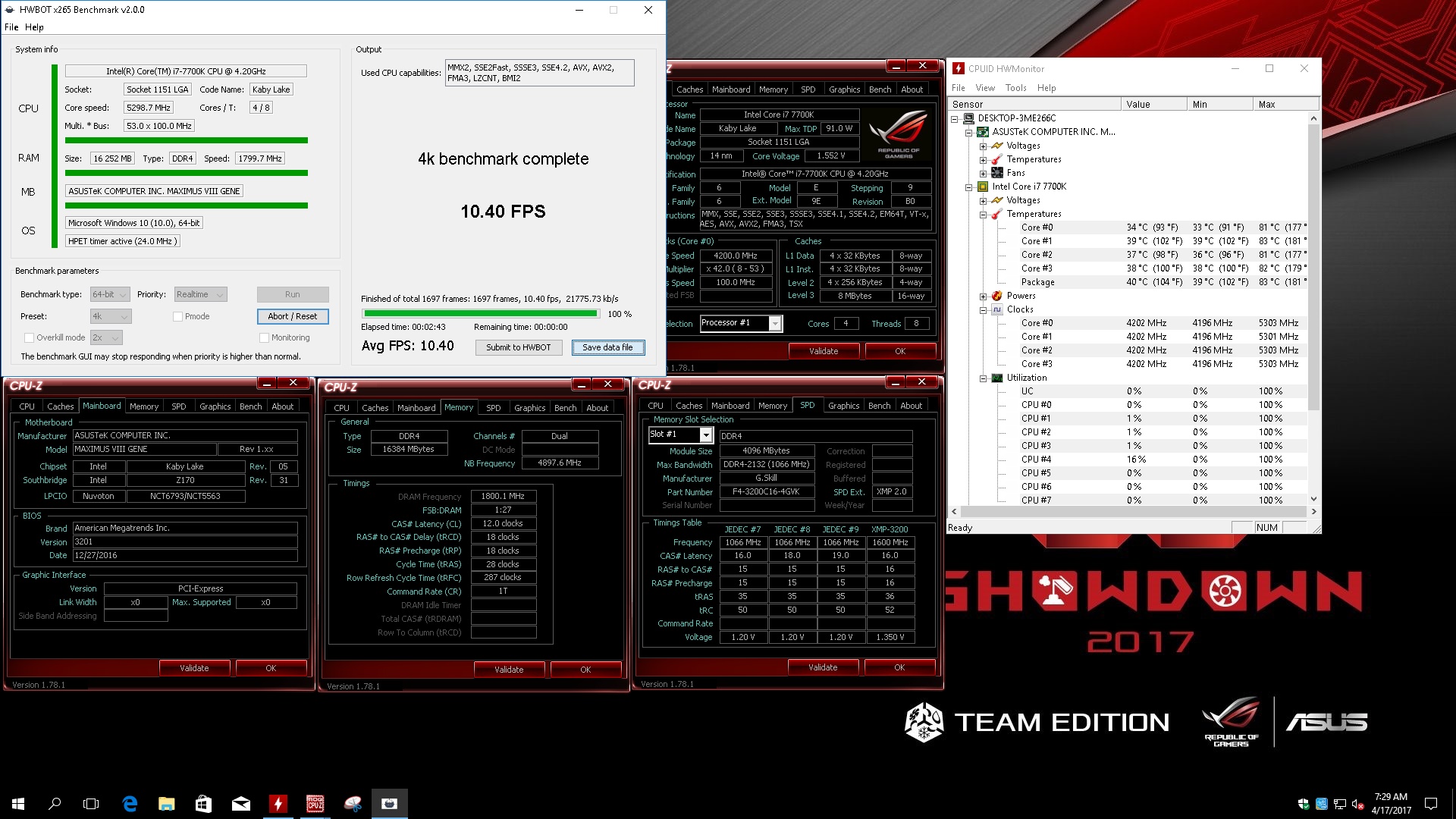This screenshot has width=1456, height=819.
Task: Switch to Graphics tab in SPD CPU-Z window
Action: coord(843,406)
